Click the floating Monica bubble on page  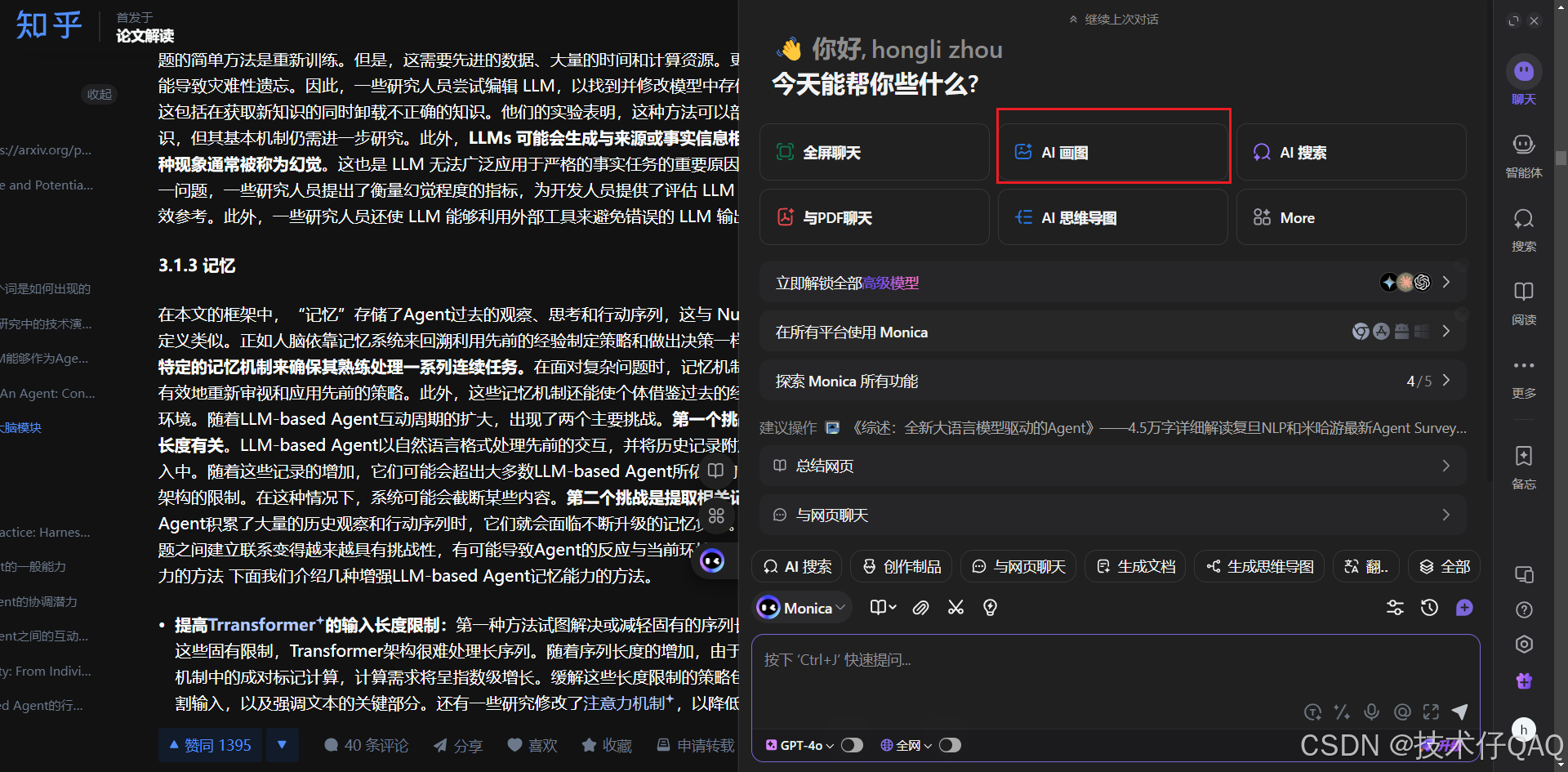712,560
